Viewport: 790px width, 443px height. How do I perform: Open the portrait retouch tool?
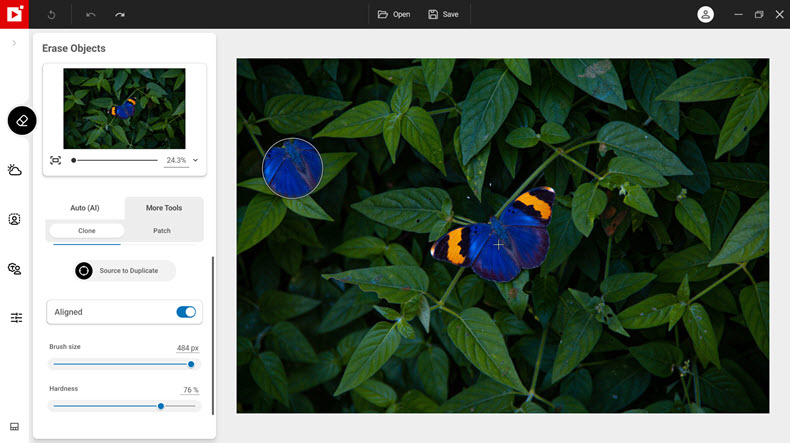(x=15, y=219)
